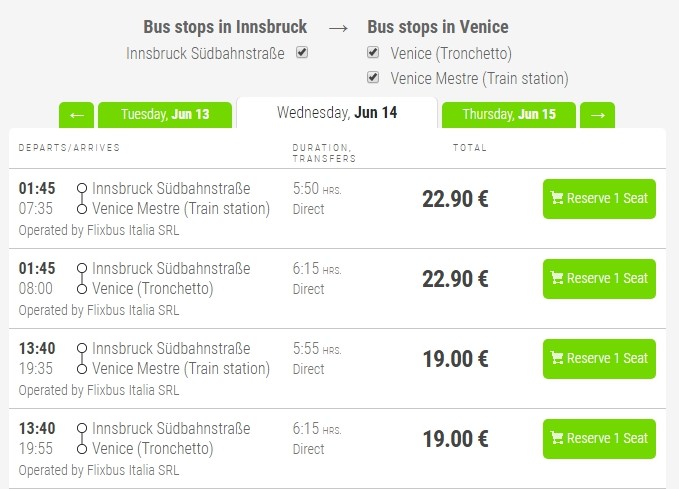Click cart icon on 19:55 arrival trip
The height and width of the screenshot is (489, 679).
tap(558, 438)
